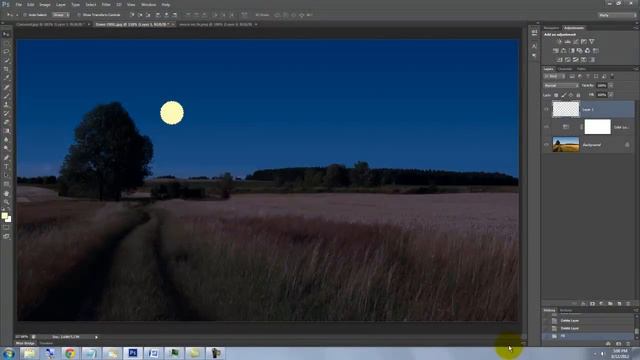This screenshot has width=640, height=360.
Task: Select the Brush tool
Action: click(x=6, y=96)
